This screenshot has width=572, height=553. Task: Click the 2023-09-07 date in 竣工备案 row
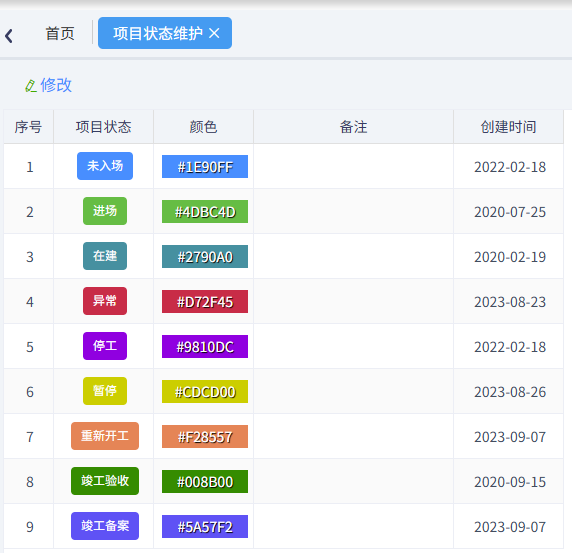510,527
